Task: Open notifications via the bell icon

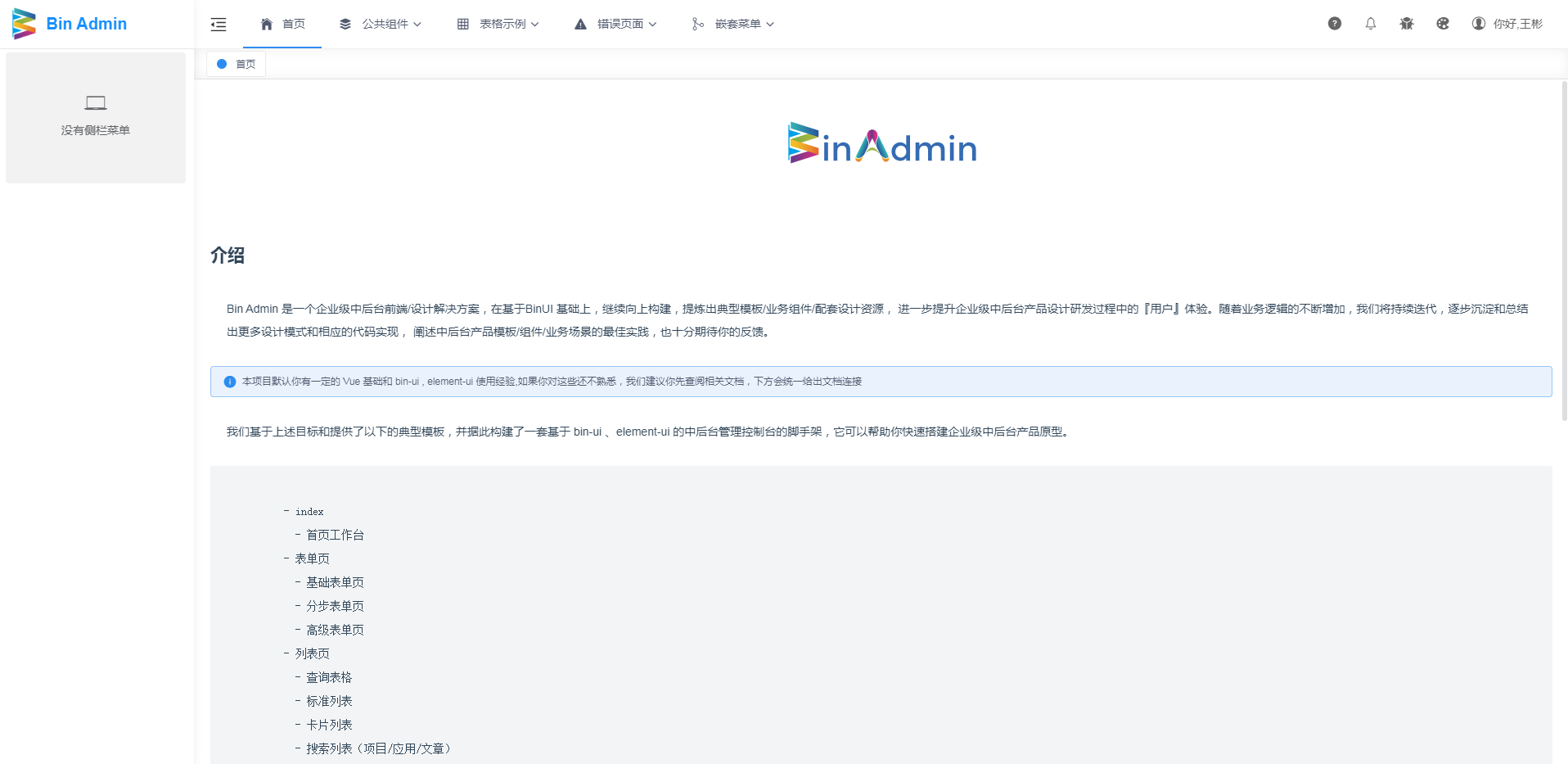Action: (1371, 24)
